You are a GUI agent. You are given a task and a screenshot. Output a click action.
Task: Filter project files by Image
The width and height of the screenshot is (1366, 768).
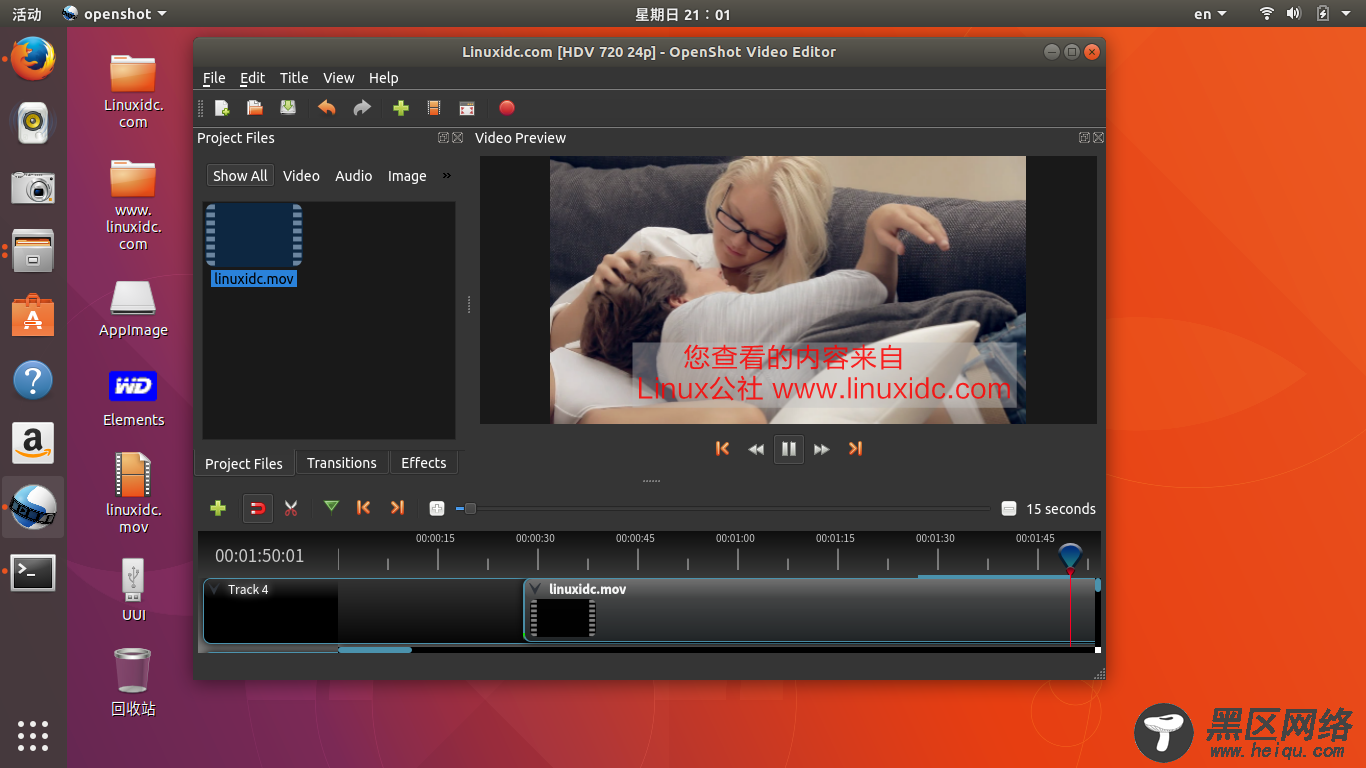[x=407, y=176]
